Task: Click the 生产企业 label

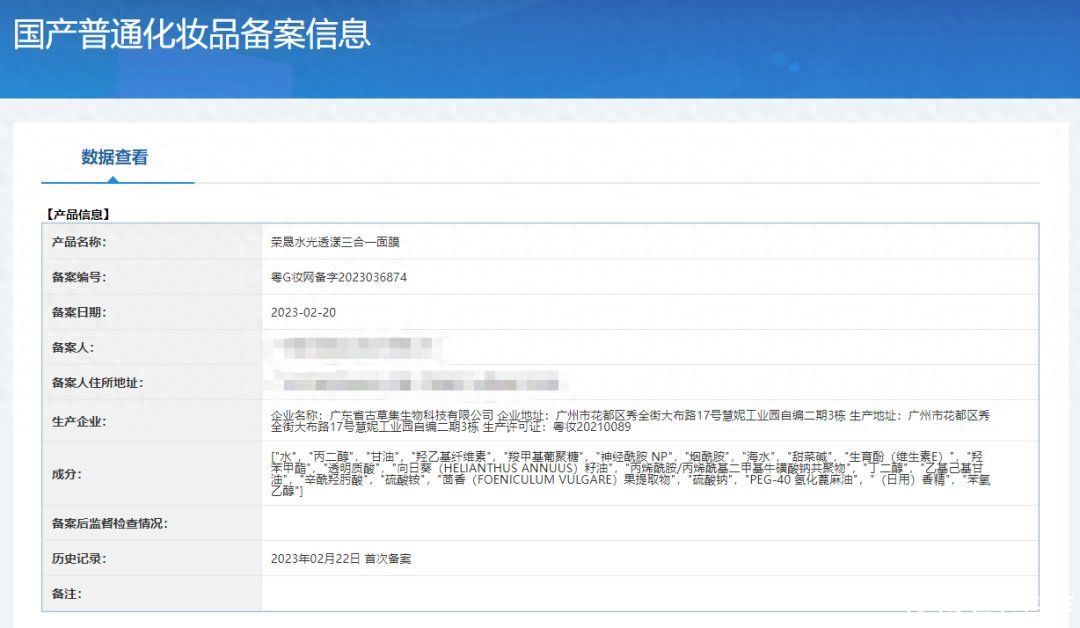Action: coord(79,421)
